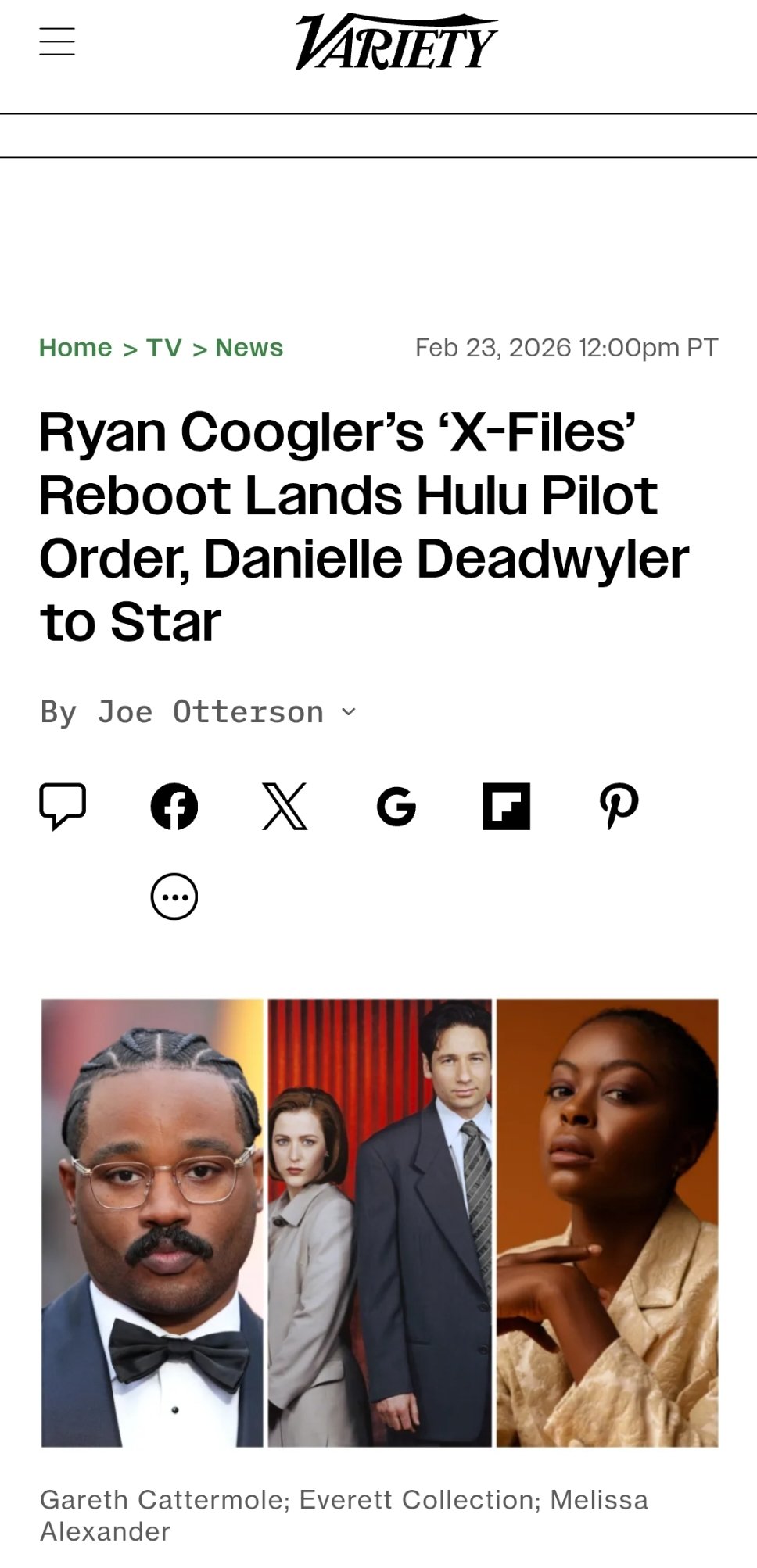Share the article to Flipboard
Viewport: 757px width, 1568px height.
point(506,806)
